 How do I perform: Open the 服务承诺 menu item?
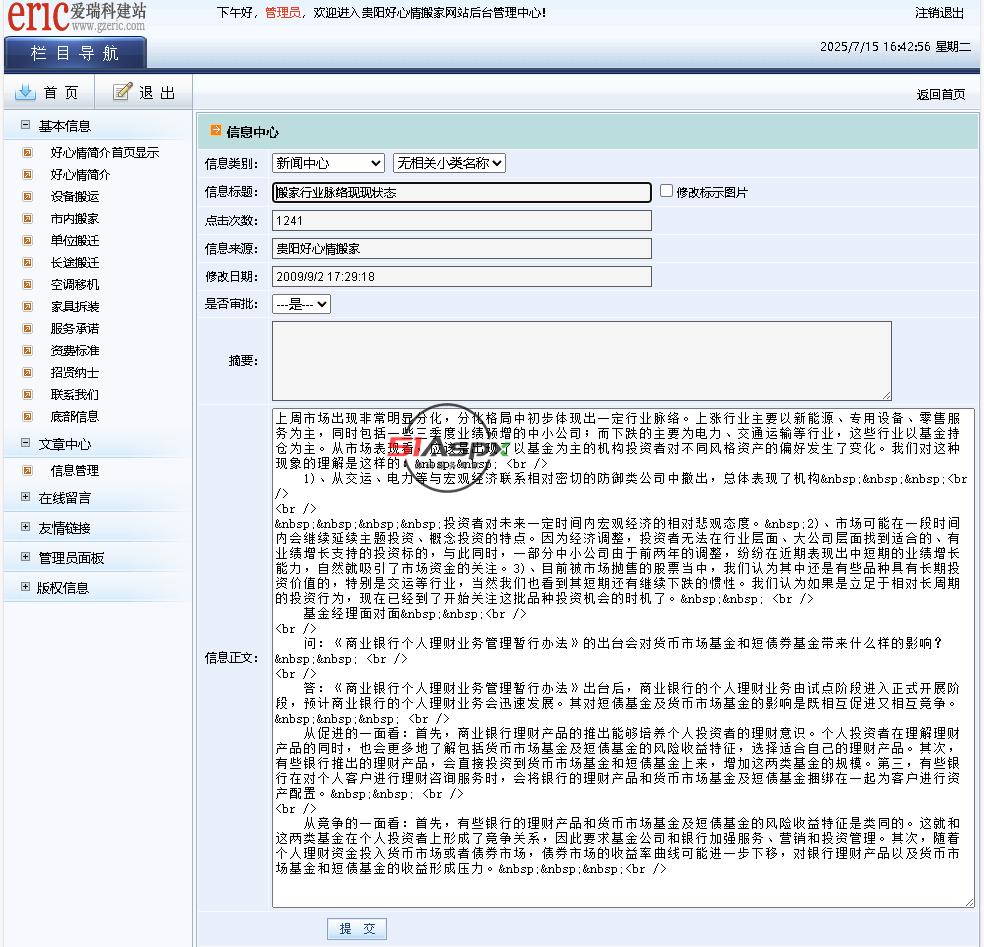tap(75, 328)
